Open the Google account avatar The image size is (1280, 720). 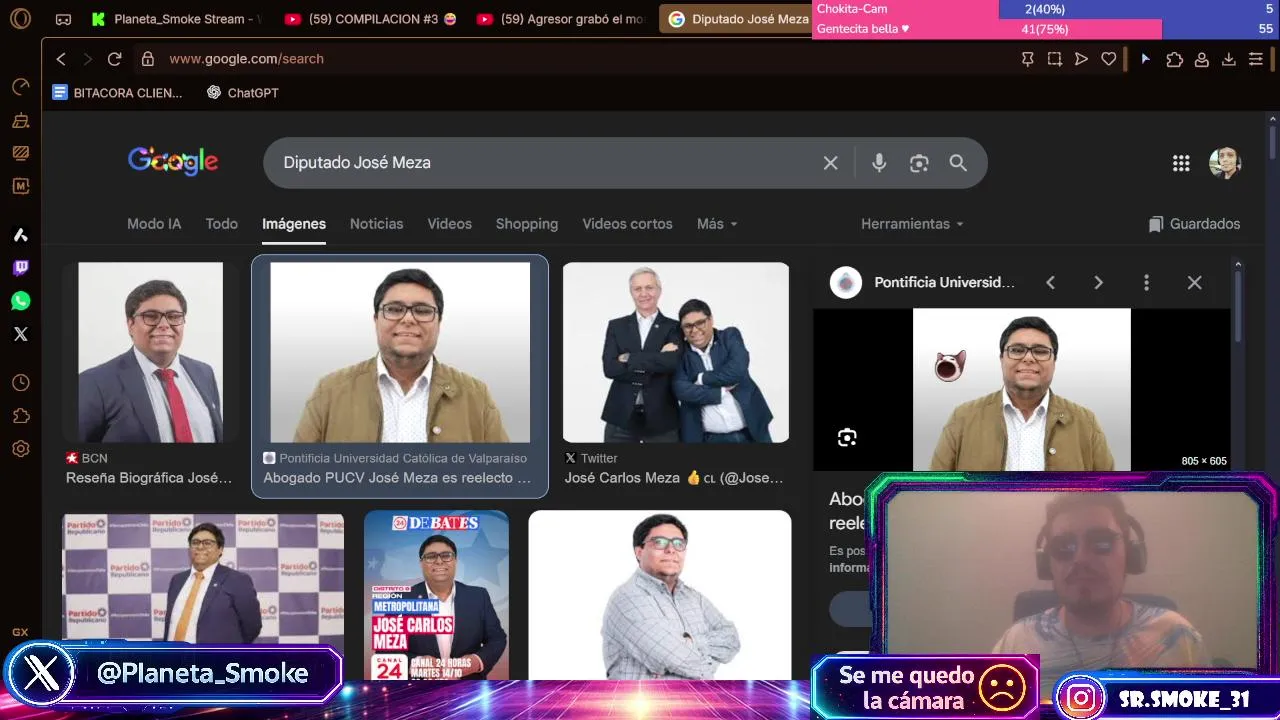coord(1225,163)
